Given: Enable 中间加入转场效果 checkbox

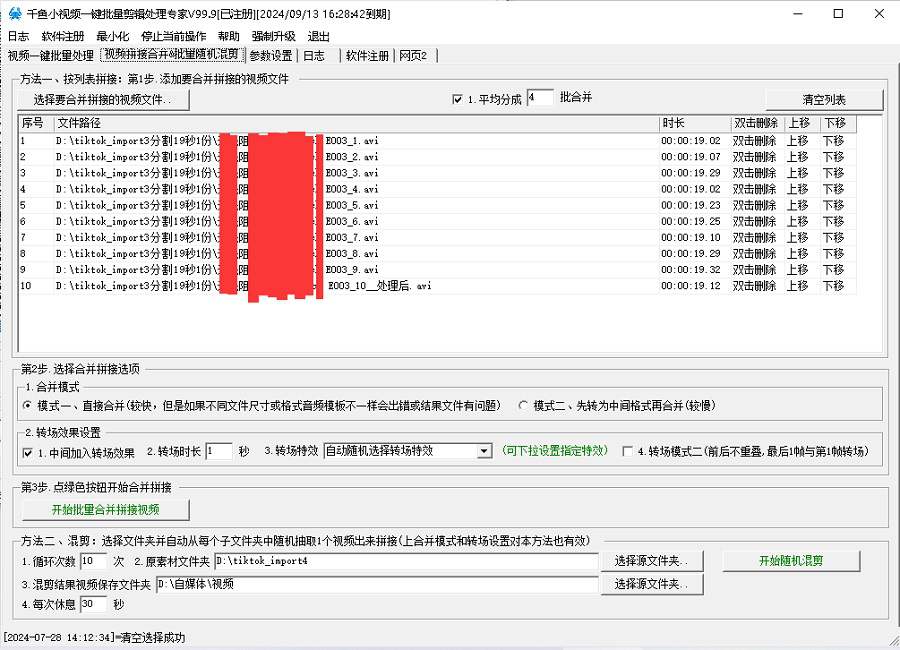Looking at the screenshot, I should click(28, 452).
